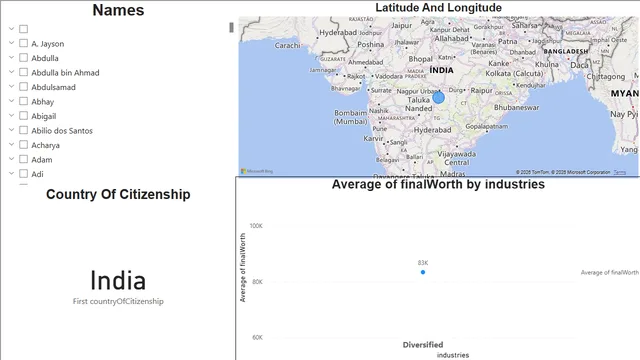This screenshot has height=360, width=640.
Task: Tick the Adi checkbox
Action: point(24,174)
